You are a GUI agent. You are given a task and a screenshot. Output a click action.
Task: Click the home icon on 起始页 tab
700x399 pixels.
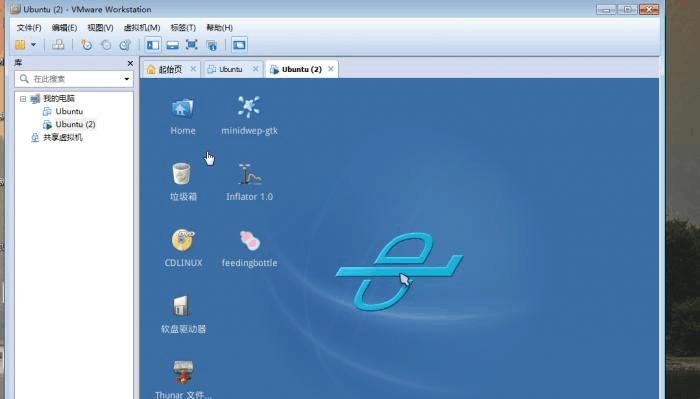click(x=151, y=69)
